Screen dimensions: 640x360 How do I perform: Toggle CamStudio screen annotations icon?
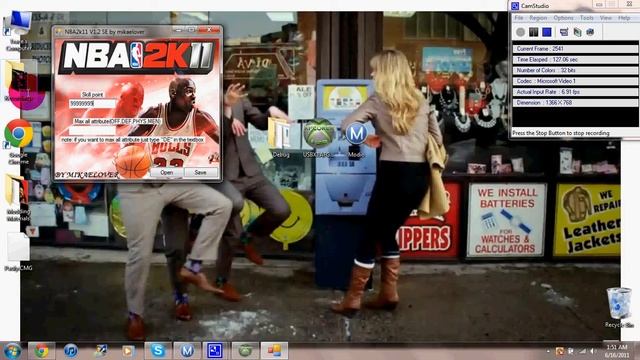(564, 32)
